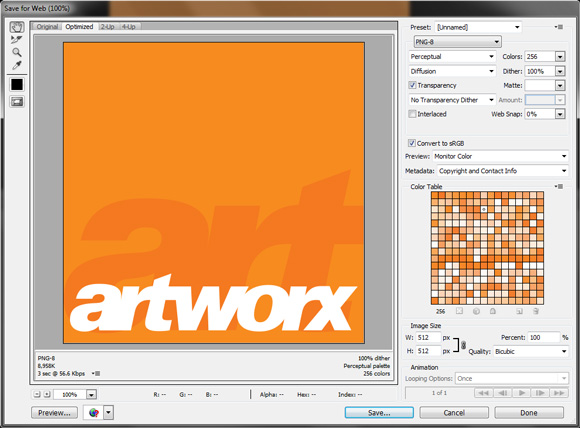Screen dimensions: 580x428
Task: Toggle slices visibility icon
Action: (x=17, y=101)
